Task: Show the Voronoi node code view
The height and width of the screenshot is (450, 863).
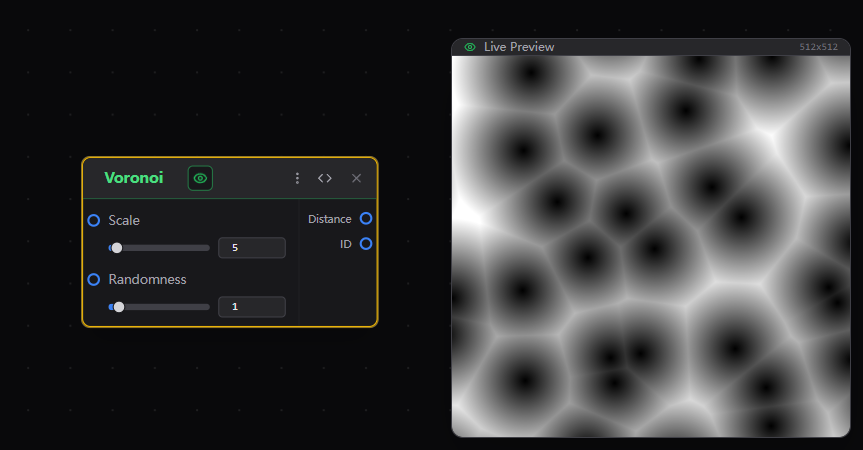Action: click(x=325, y=178)
